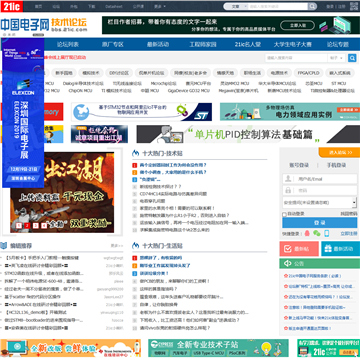Open the 大学生电子大赛 nav tab
The height and width of the screenshot is (360, 360).
(x=293, y=44)
